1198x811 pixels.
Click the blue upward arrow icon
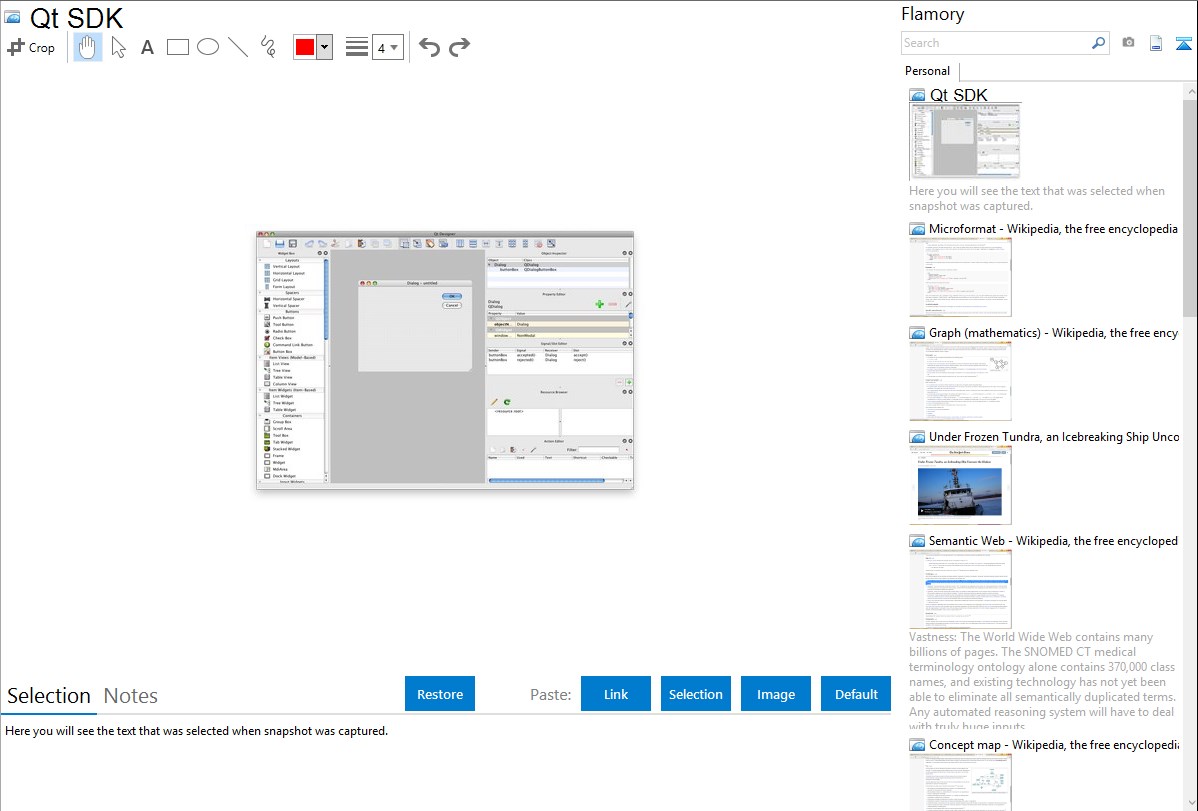(x=1183, y=44)
